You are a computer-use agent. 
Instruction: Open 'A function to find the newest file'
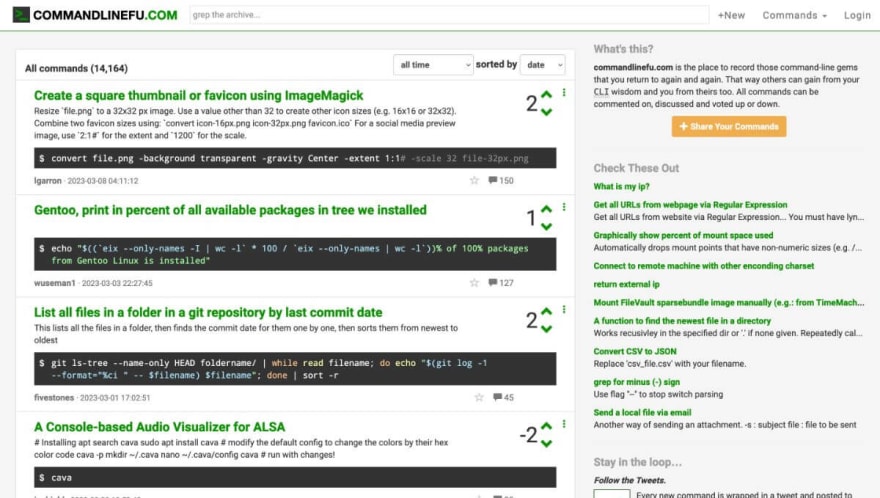click(682, 321)
